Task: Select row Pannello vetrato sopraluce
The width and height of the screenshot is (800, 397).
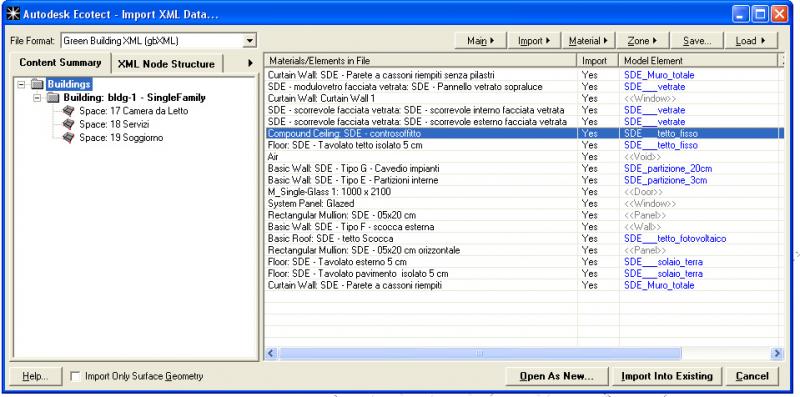Action: click(524, 87)
